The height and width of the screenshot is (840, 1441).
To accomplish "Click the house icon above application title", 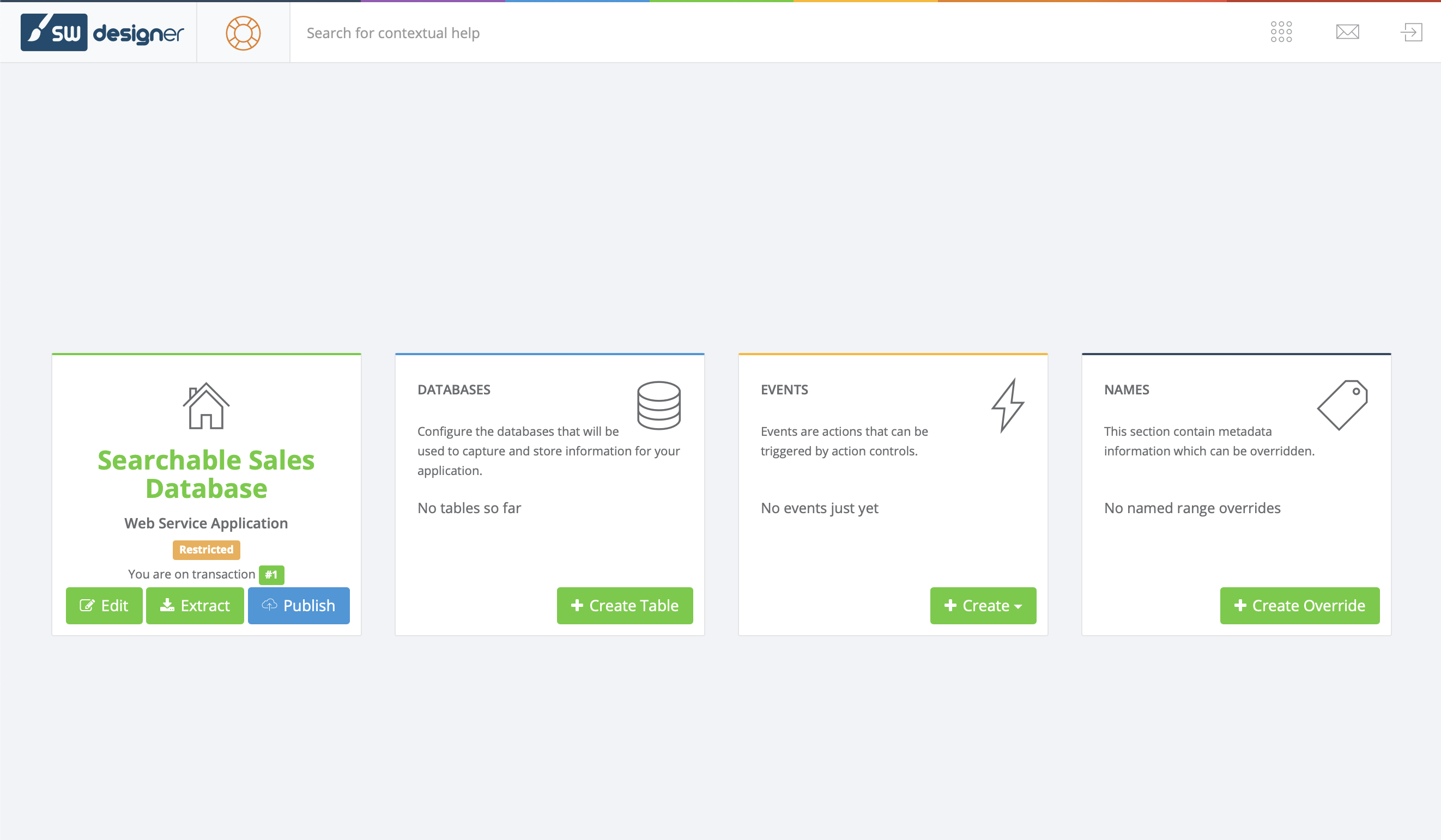I will pyautogui.click(x=206, y=406).
